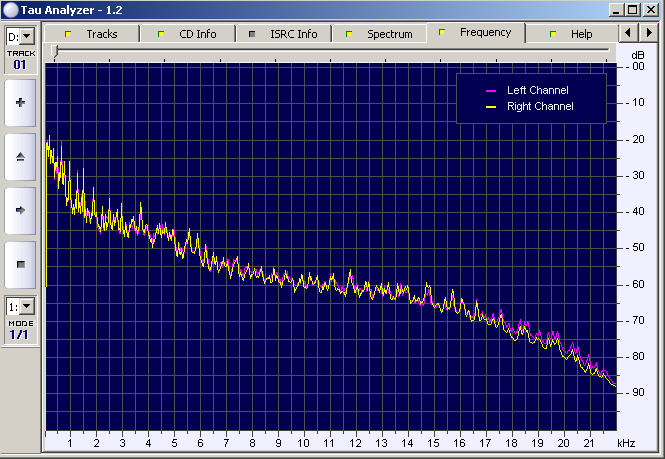Click the right arrow play button
This screenshot has width=665, height=459.
20,210
